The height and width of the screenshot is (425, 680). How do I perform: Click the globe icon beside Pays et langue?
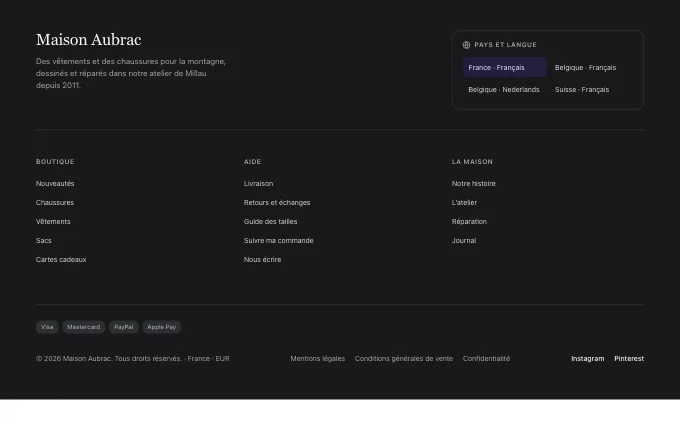(466, 45)
